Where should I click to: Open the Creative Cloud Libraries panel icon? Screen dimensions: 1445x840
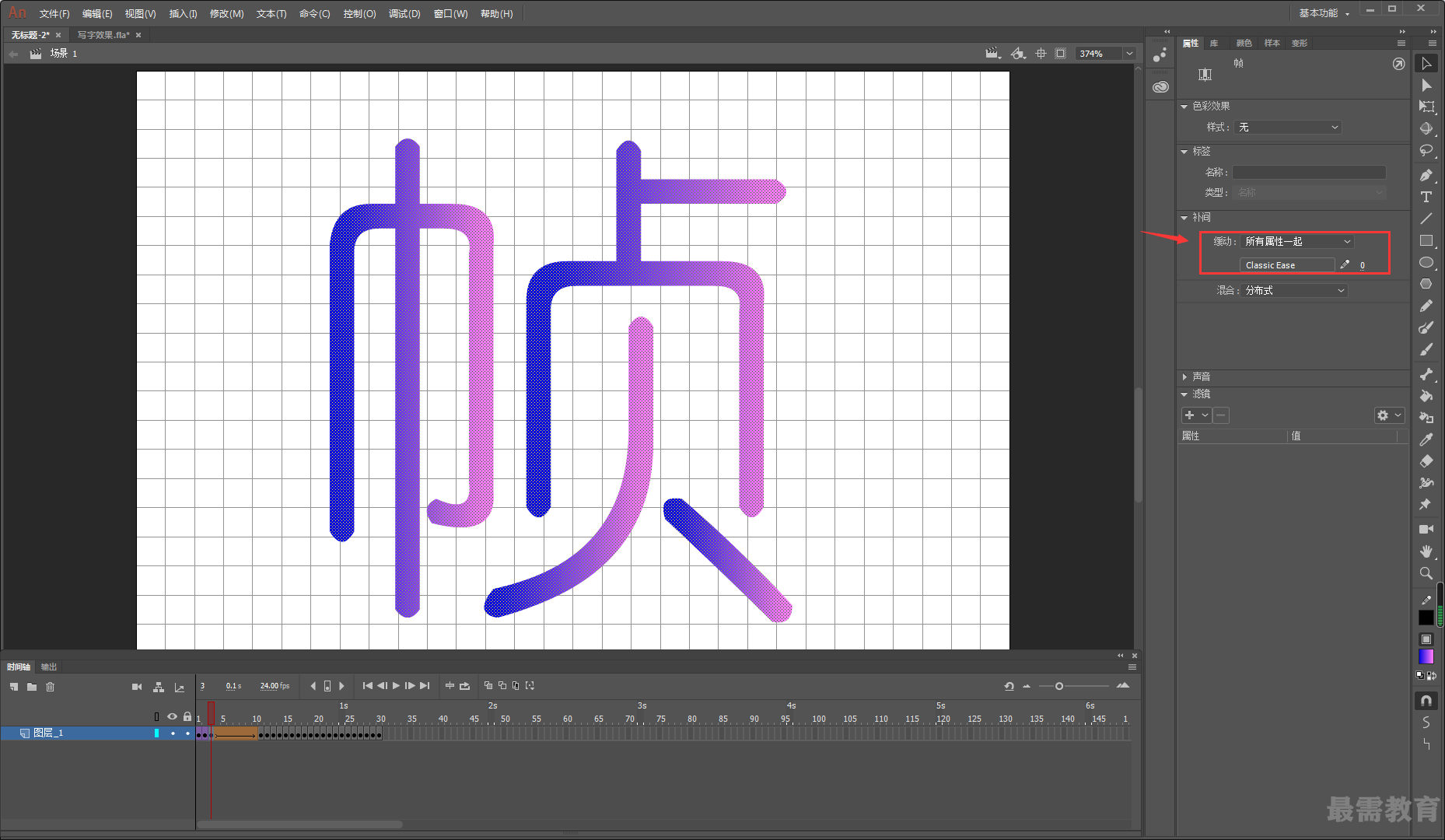(1160, 86)
